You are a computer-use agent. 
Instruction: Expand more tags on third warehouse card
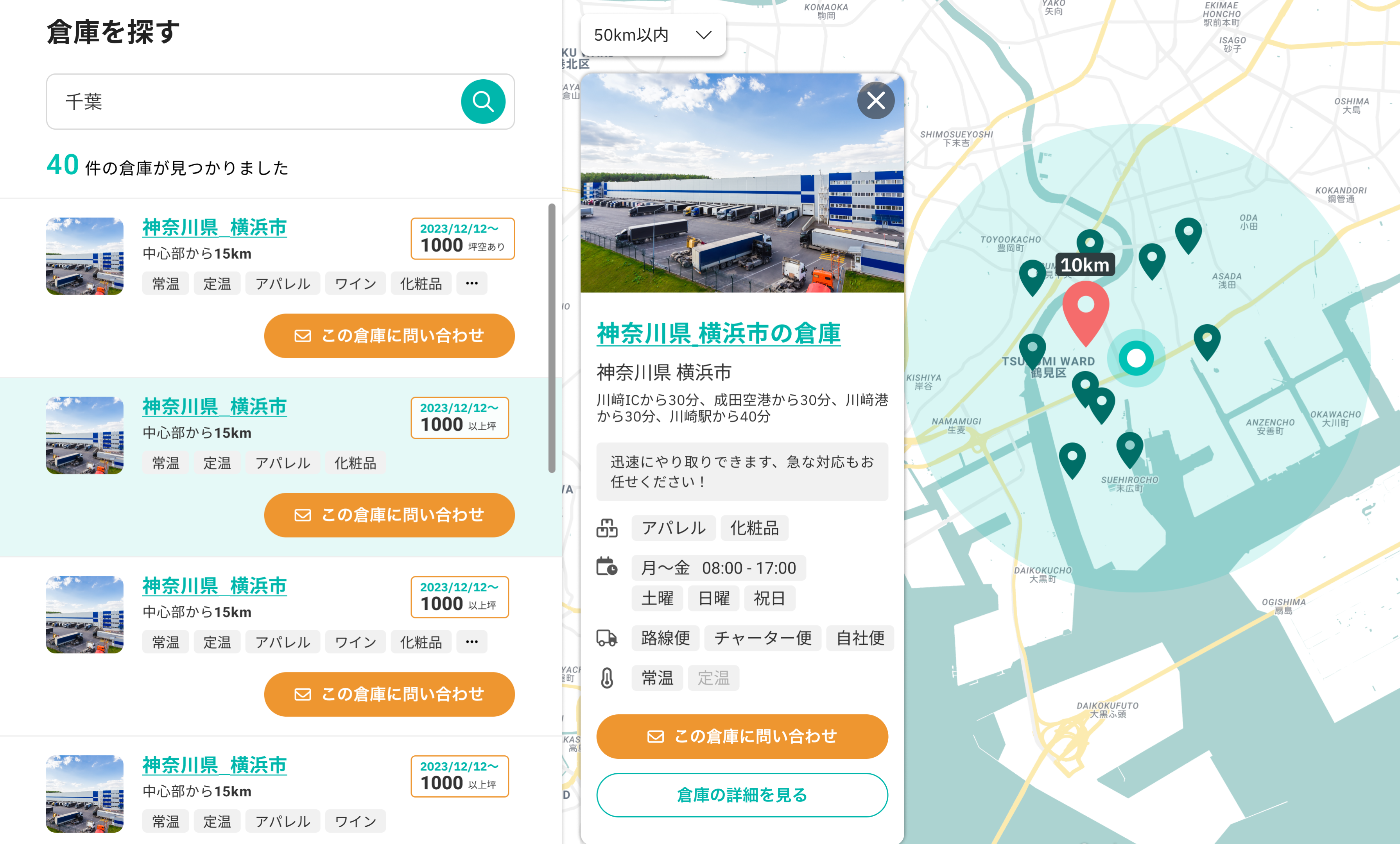pos(471,641)
